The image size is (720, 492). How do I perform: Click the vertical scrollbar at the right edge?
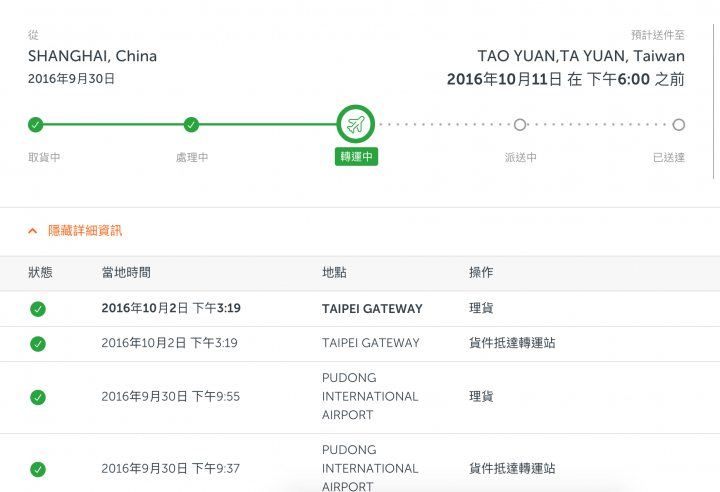[x=714, y=101]
